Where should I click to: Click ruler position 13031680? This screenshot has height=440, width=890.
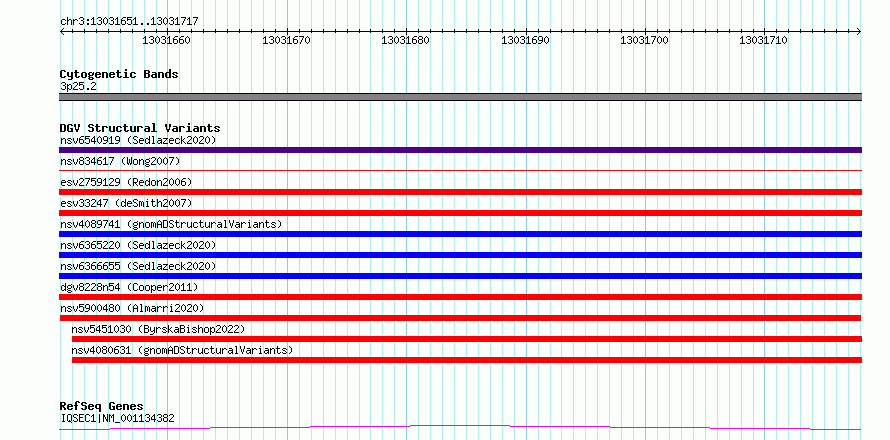405,40
